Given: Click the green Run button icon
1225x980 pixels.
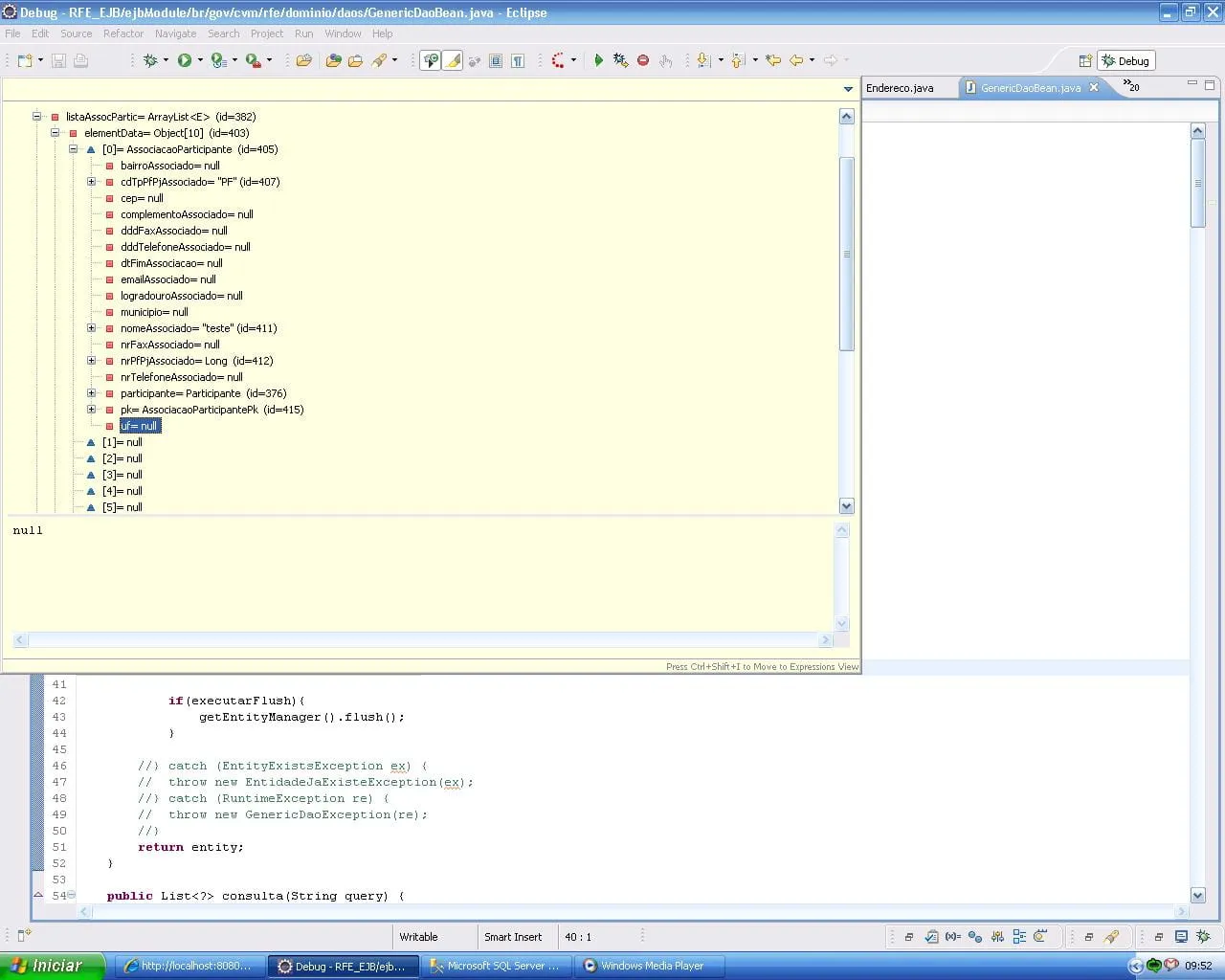Looking at the screenshot, I should pyautogui.click(x=184, y=60).
